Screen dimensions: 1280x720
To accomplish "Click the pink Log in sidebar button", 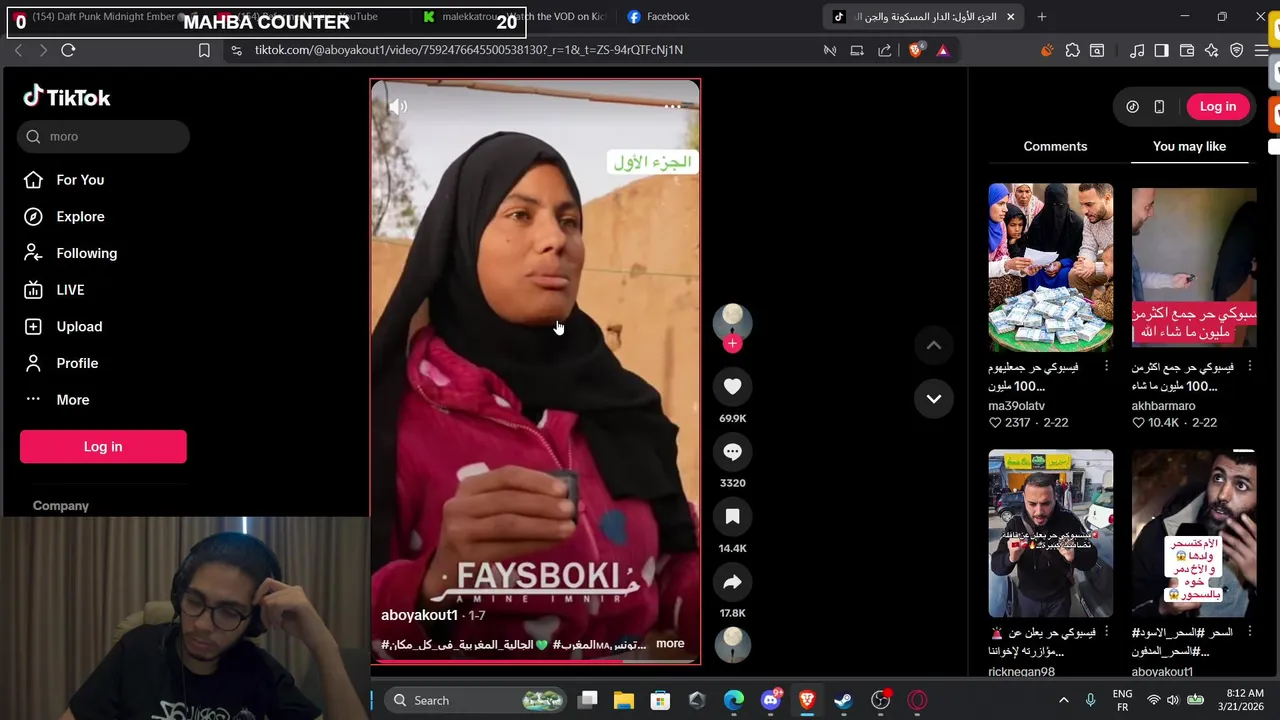I will pos(103,447).
